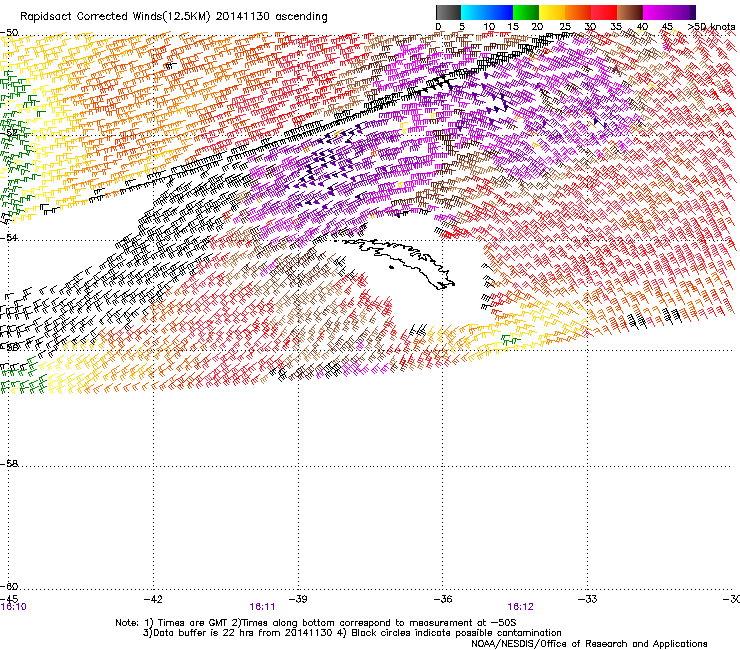Click the South Georgia island outline
Screen dimensions: 740x650
click(399, 262)
